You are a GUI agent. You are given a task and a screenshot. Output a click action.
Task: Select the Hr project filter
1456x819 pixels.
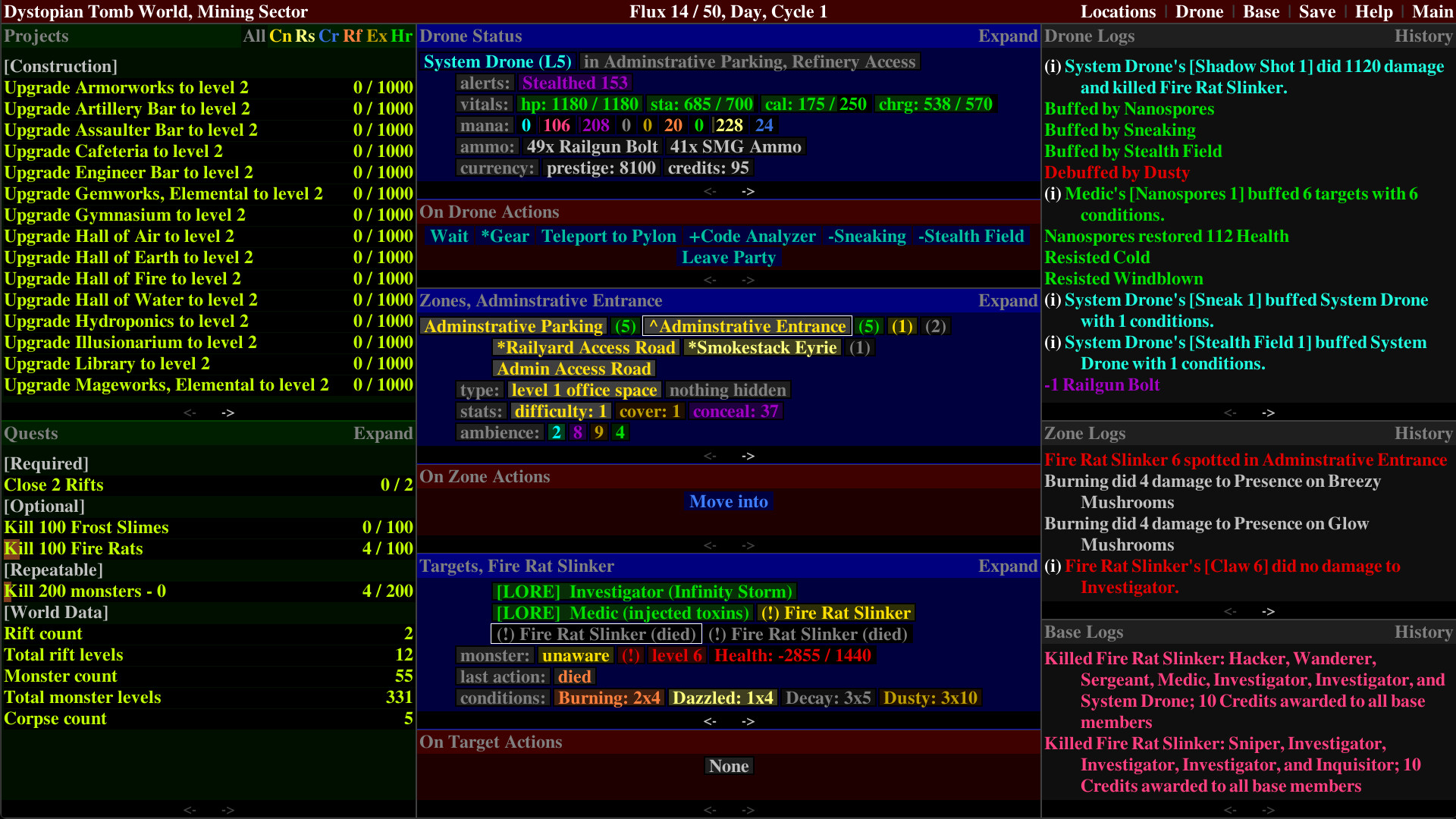coord(403,36)
